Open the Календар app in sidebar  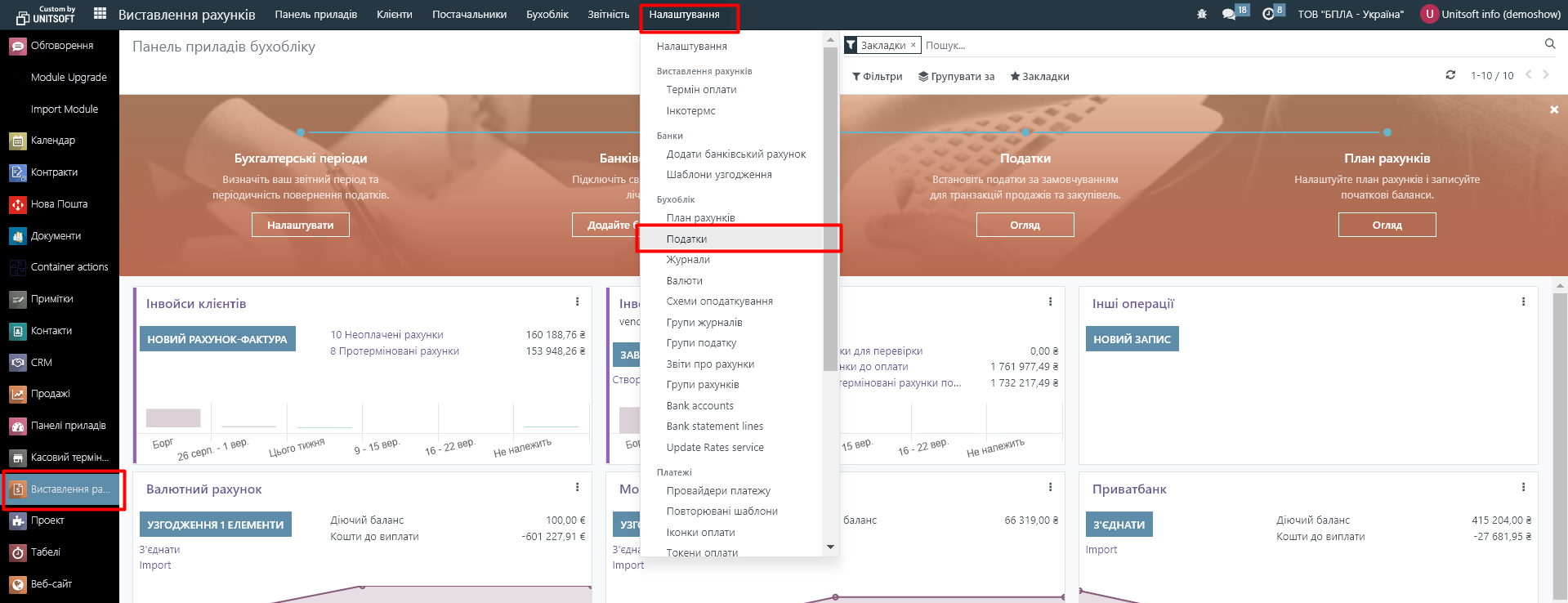tap(52, 141)
